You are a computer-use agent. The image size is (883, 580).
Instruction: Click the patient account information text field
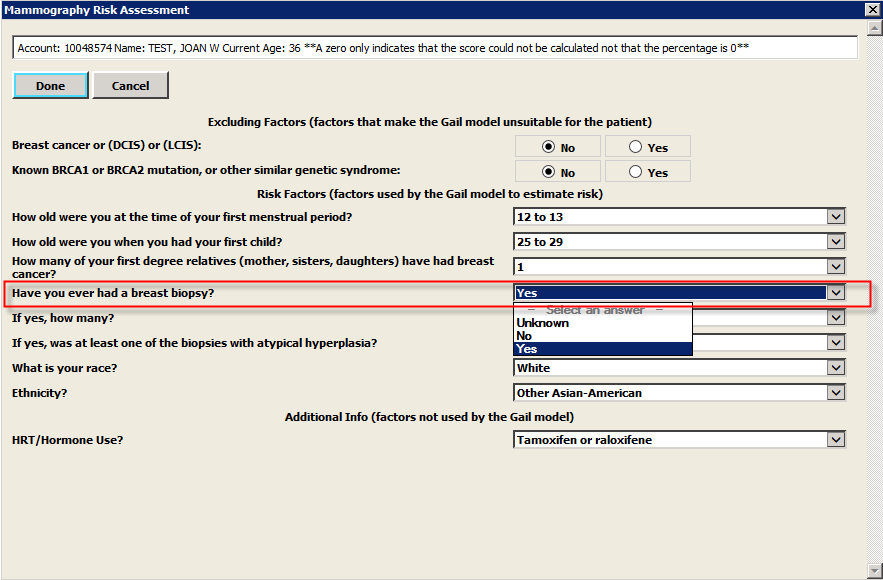(434, 48)
